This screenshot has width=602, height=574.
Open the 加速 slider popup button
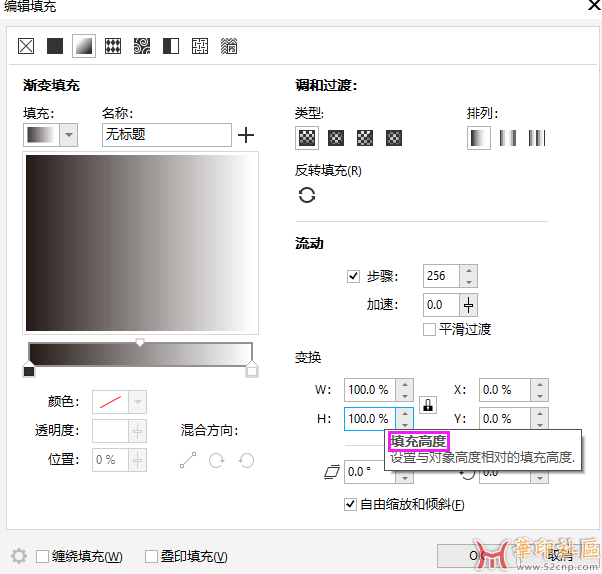[x=469, y=305]
